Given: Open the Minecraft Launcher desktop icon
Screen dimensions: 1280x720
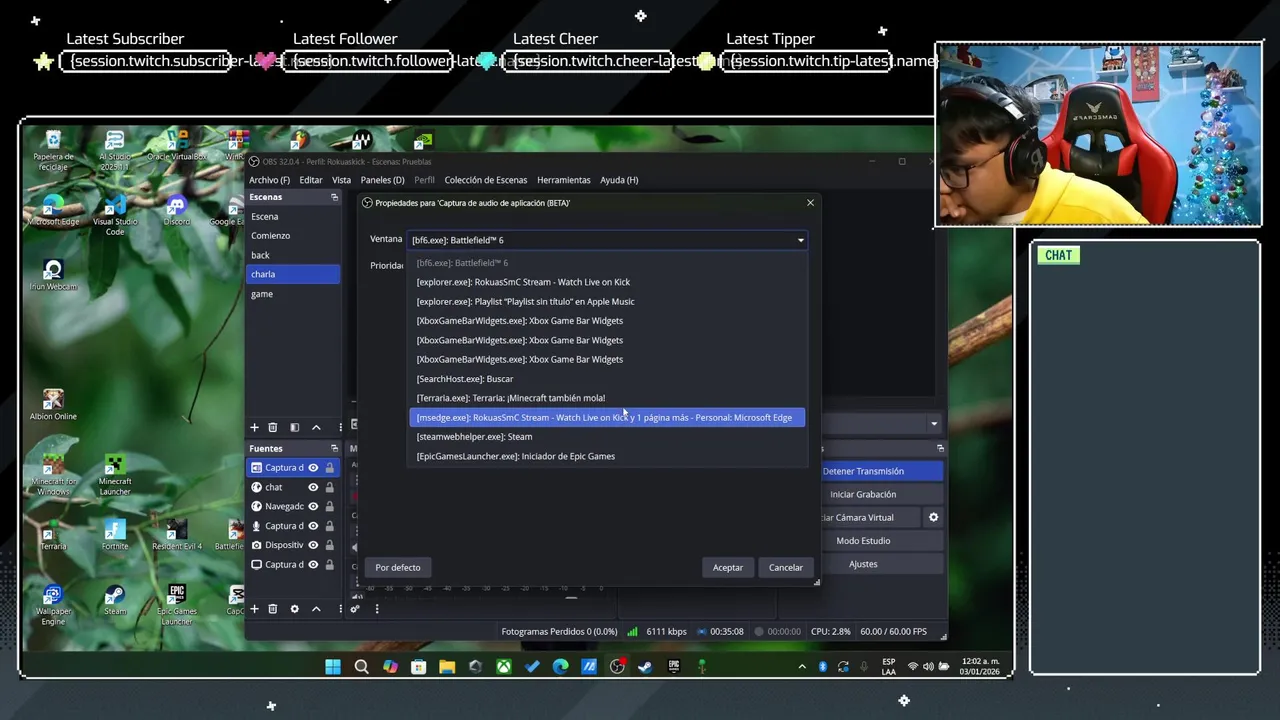Looking at the screenshot, I should pyautogui.click(x=115, y=474).
